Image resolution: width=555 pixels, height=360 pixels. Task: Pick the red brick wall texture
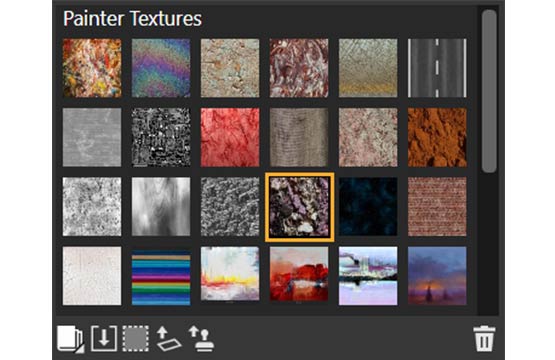click(437, 207)
